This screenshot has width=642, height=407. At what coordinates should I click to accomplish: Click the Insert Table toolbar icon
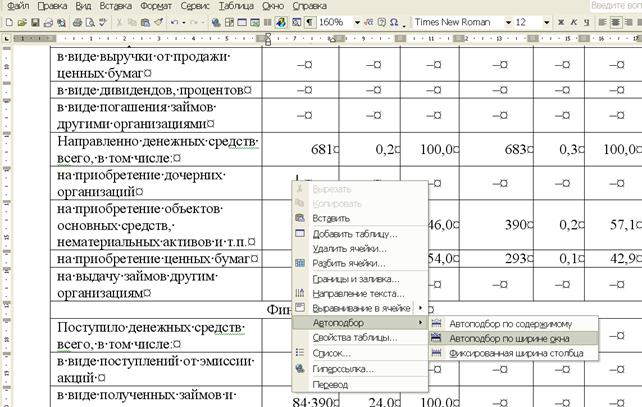point(242,23)
